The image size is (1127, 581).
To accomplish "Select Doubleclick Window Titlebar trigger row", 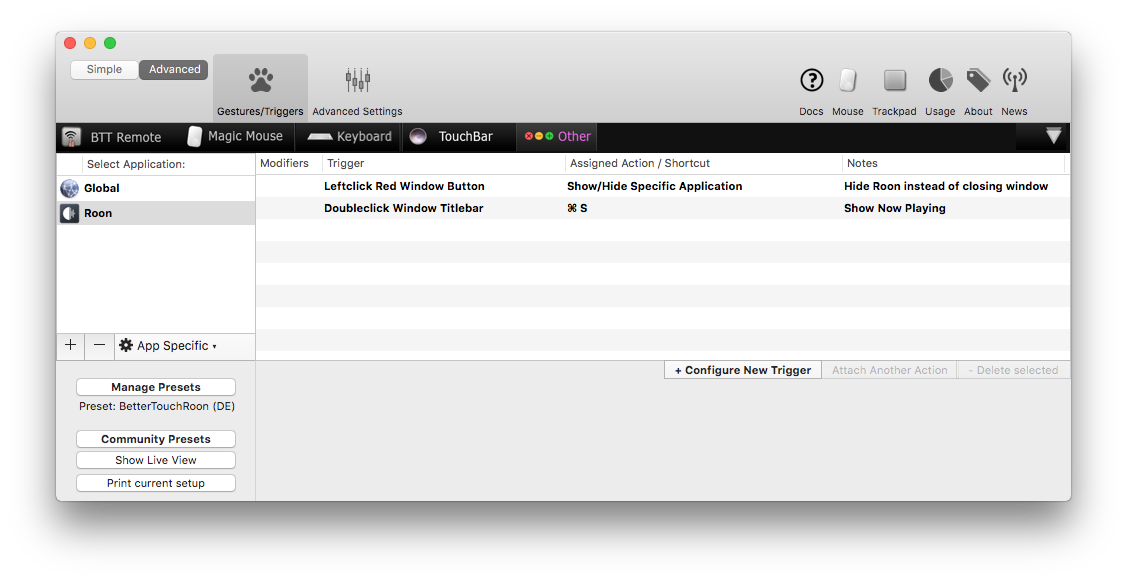I will coord(663,209).
